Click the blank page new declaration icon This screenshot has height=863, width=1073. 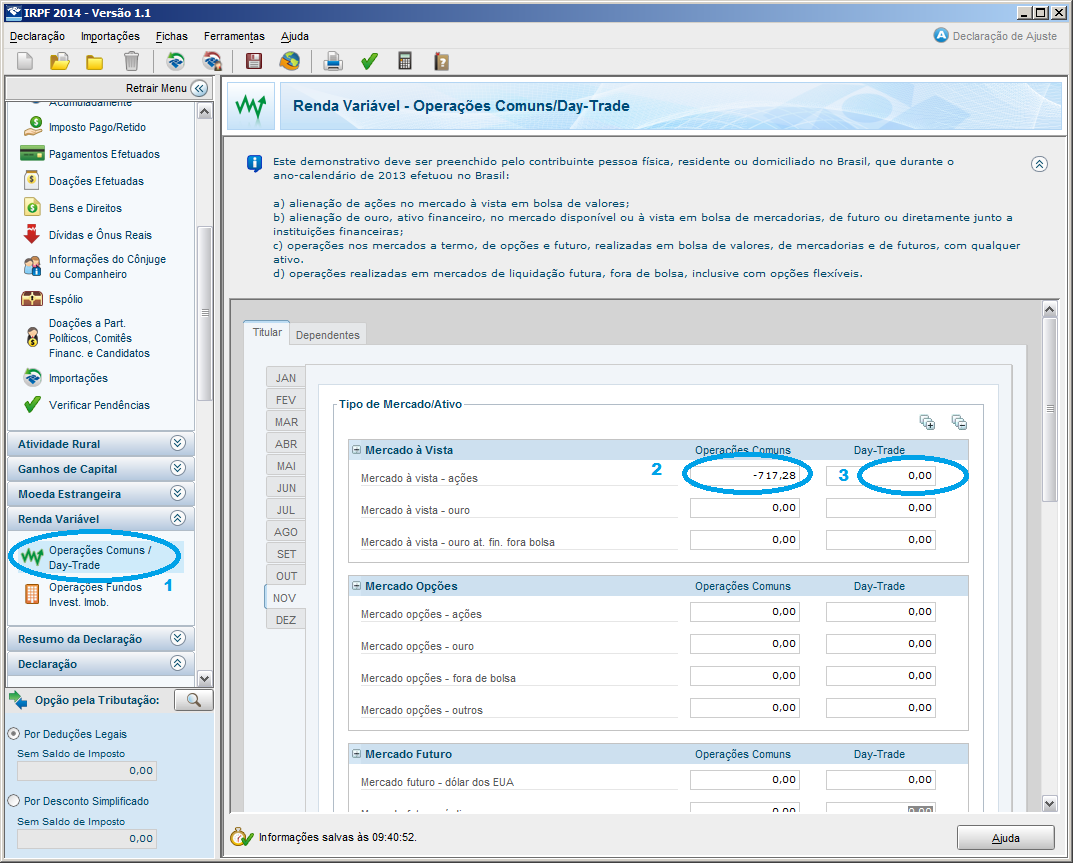pos(25,62)
